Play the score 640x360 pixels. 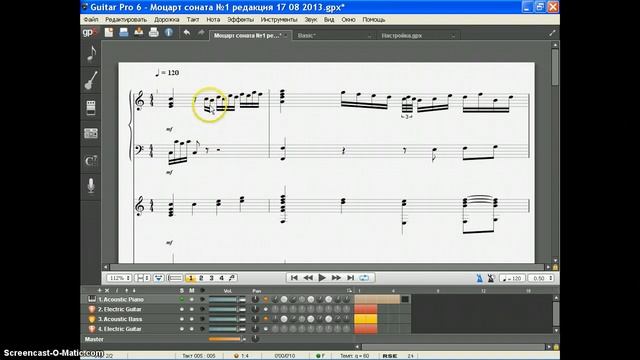tap(322, 278)
